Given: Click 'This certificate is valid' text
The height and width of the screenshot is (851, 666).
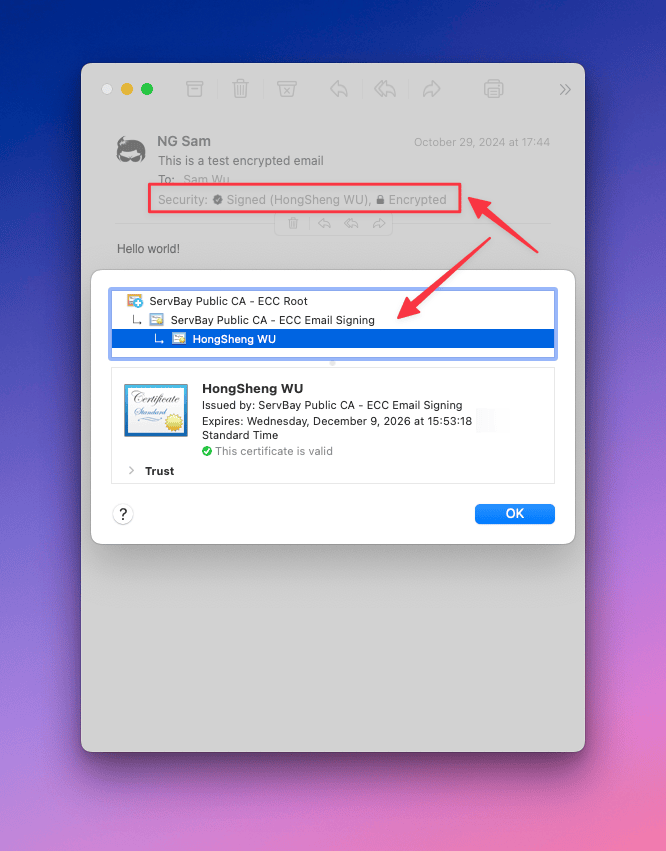Looking at the screenshot, I should tap(274, 451).
